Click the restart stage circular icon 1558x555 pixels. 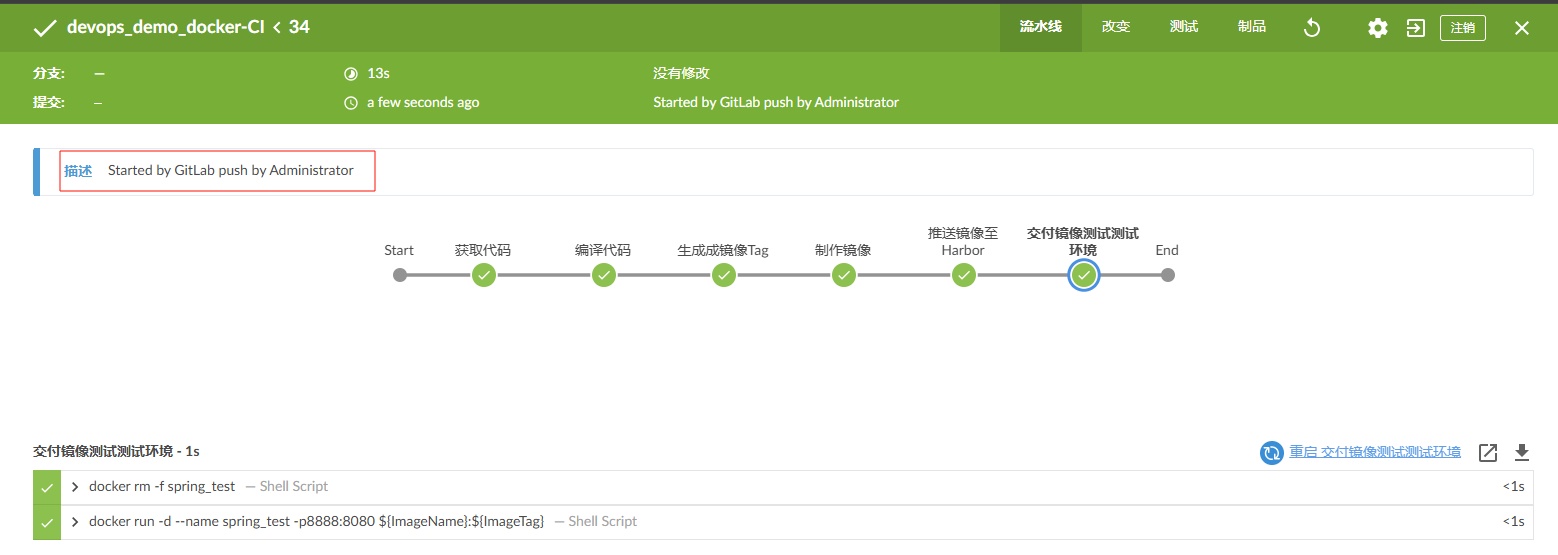coord(1271,453)
